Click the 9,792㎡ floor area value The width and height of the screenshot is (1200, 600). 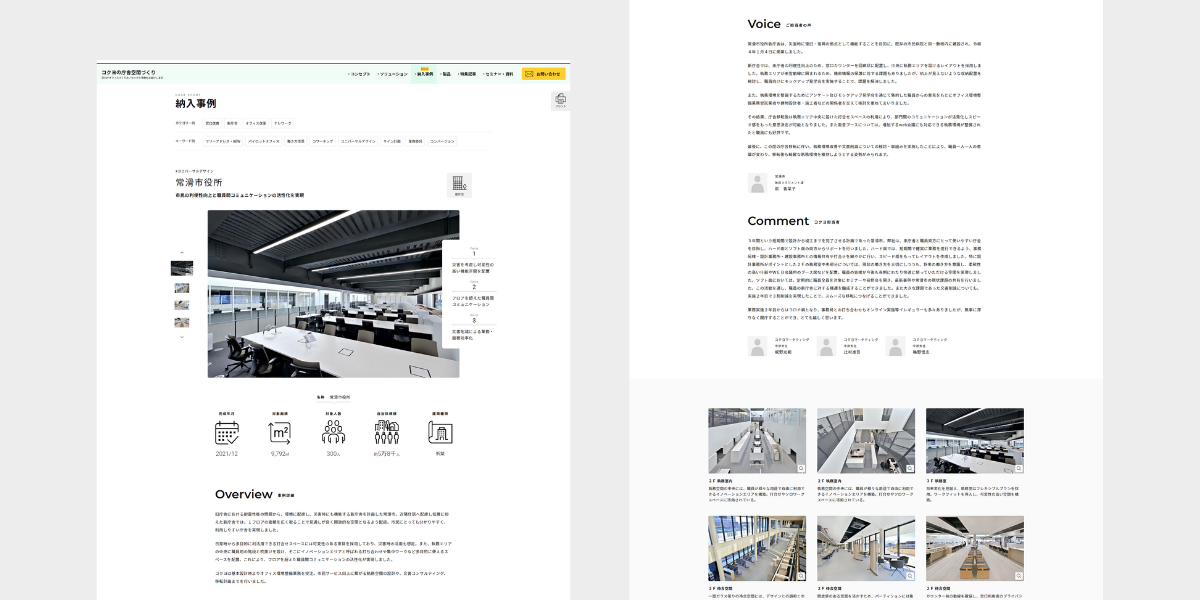point(280,454)
